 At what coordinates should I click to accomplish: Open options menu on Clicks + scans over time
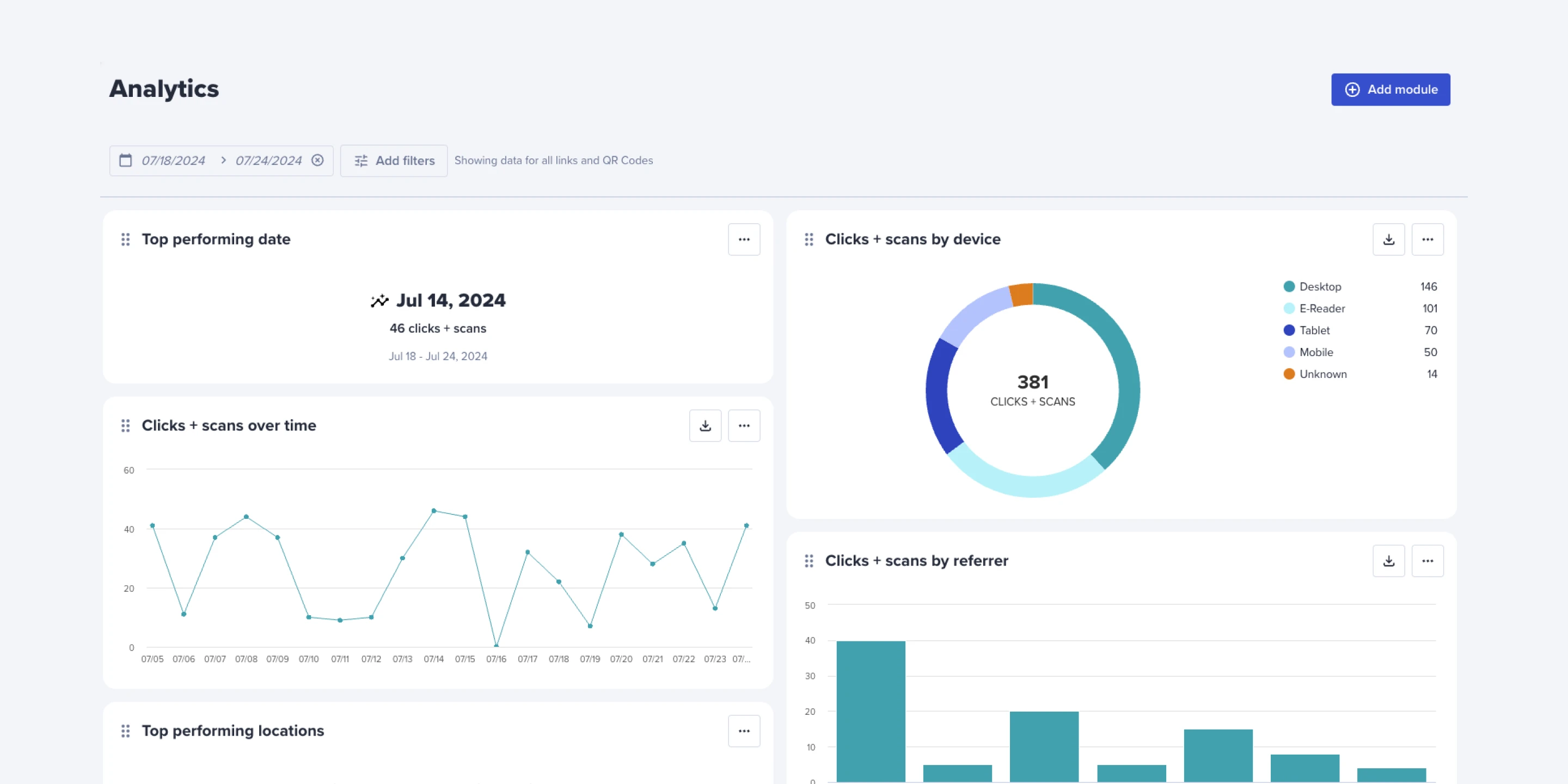coord(744,425)
